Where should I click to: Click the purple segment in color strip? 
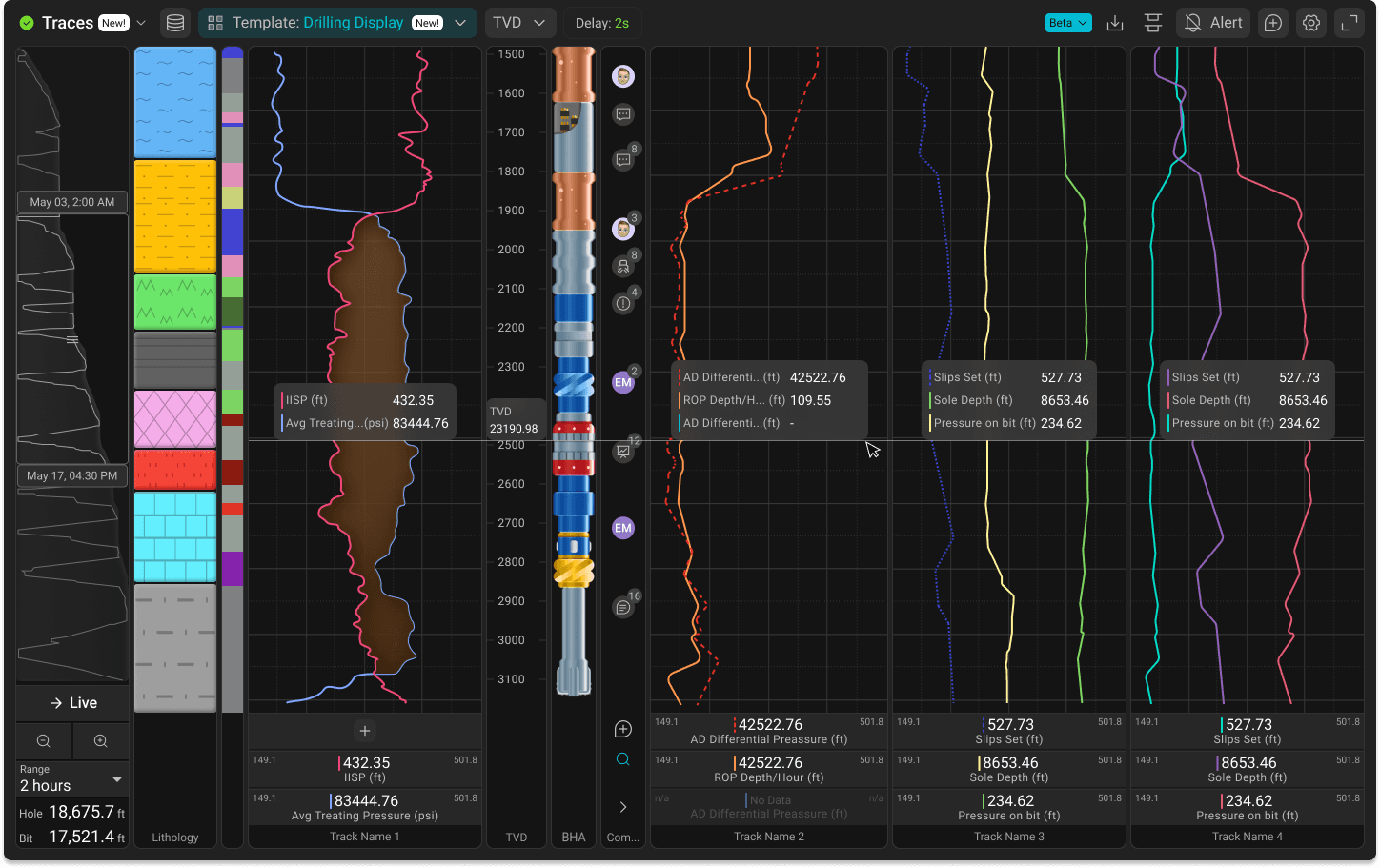(x=233, y=569)
